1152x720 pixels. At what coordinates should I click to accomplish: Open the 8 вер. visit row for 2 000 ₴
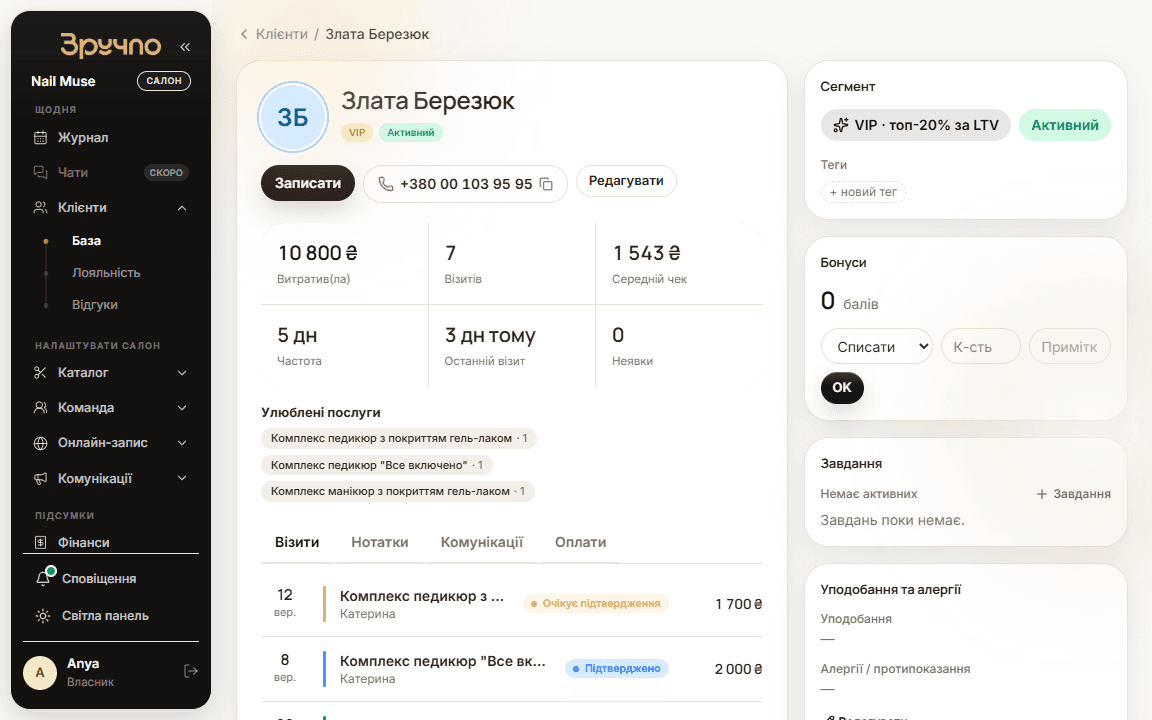coord(512,669)
